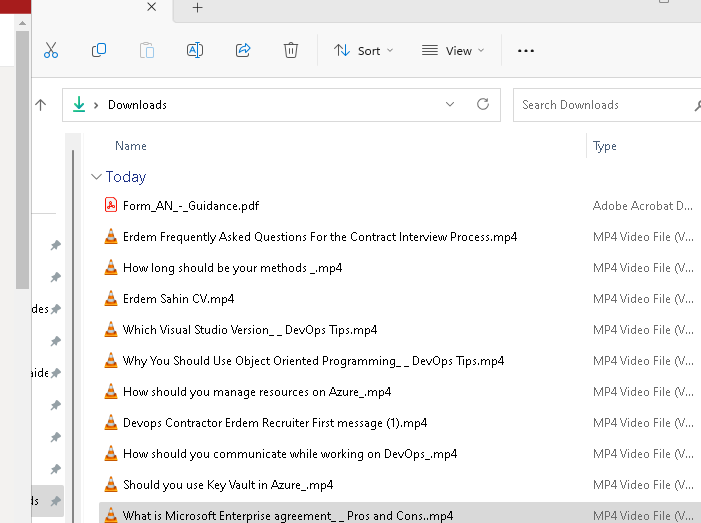The image size is (701, 523).
Task: Select Erdem Frequently Asked Questions video
Action: [x=320, y=236]
